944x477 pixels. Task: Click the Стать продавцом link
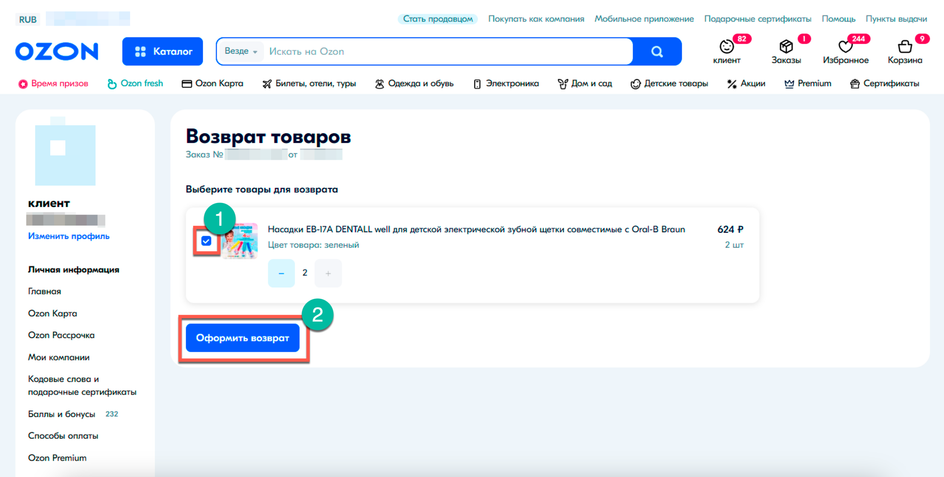point(438,19)
